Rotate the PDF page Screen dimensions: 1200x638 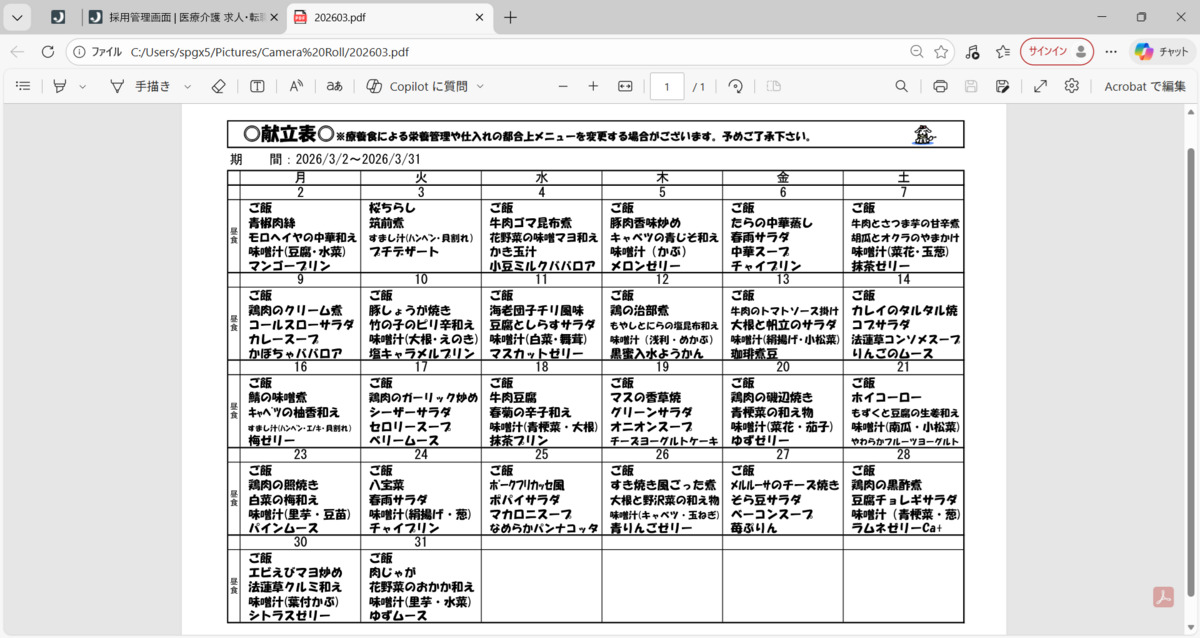[x=736, y=87]
